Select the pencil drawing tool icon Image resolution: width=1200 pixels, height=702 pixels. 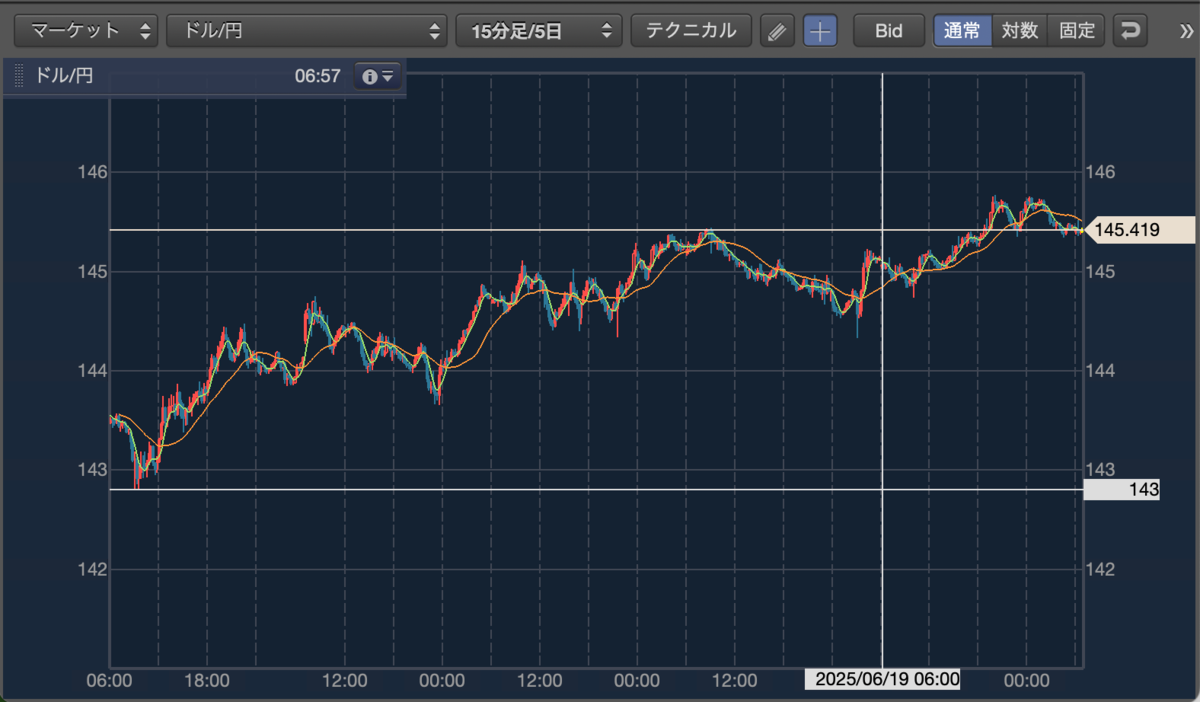[x=775, y=30]
